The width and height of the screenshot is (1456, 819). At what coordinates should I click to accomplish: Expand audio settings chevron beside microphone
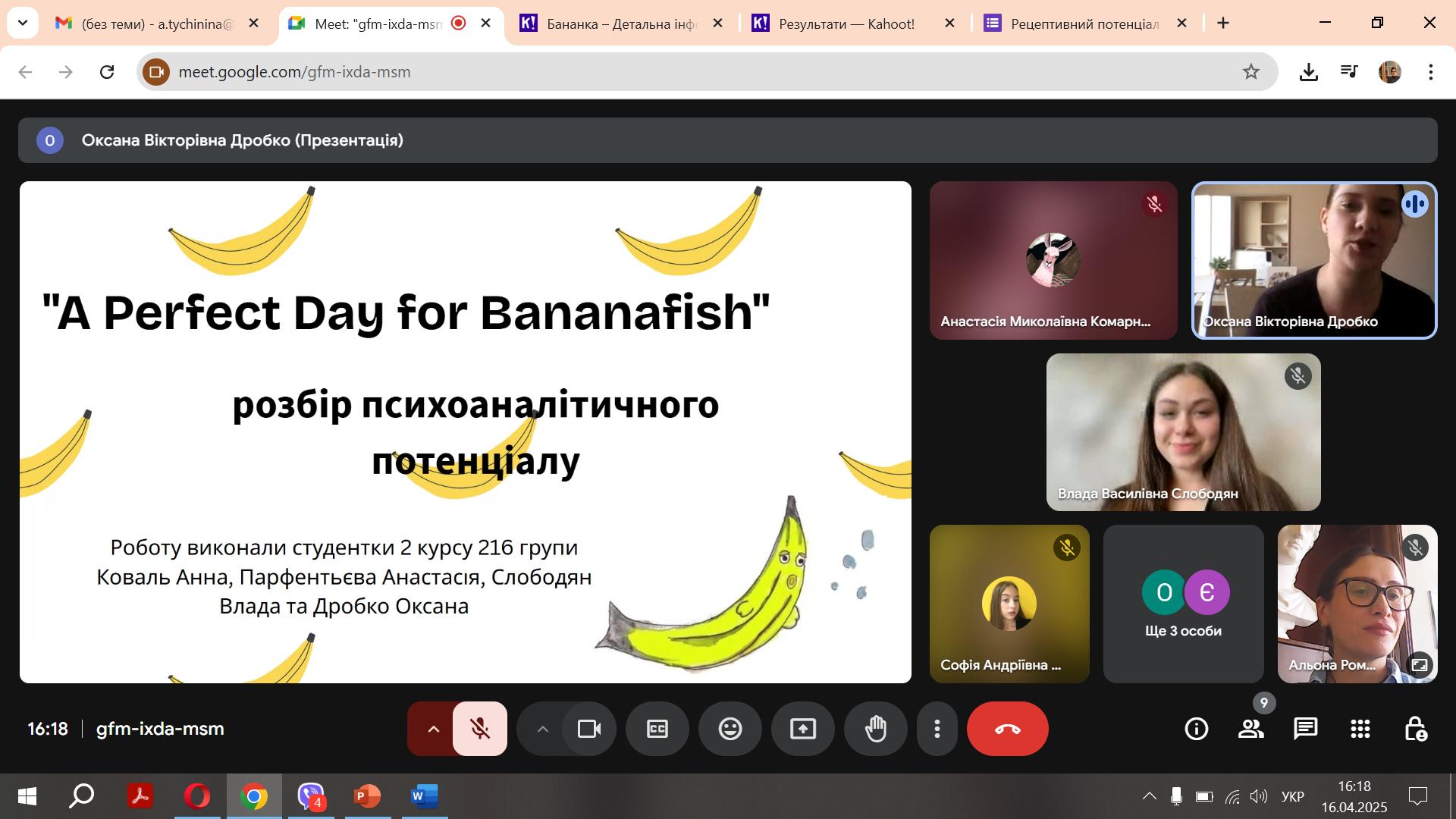click(433, 729)
